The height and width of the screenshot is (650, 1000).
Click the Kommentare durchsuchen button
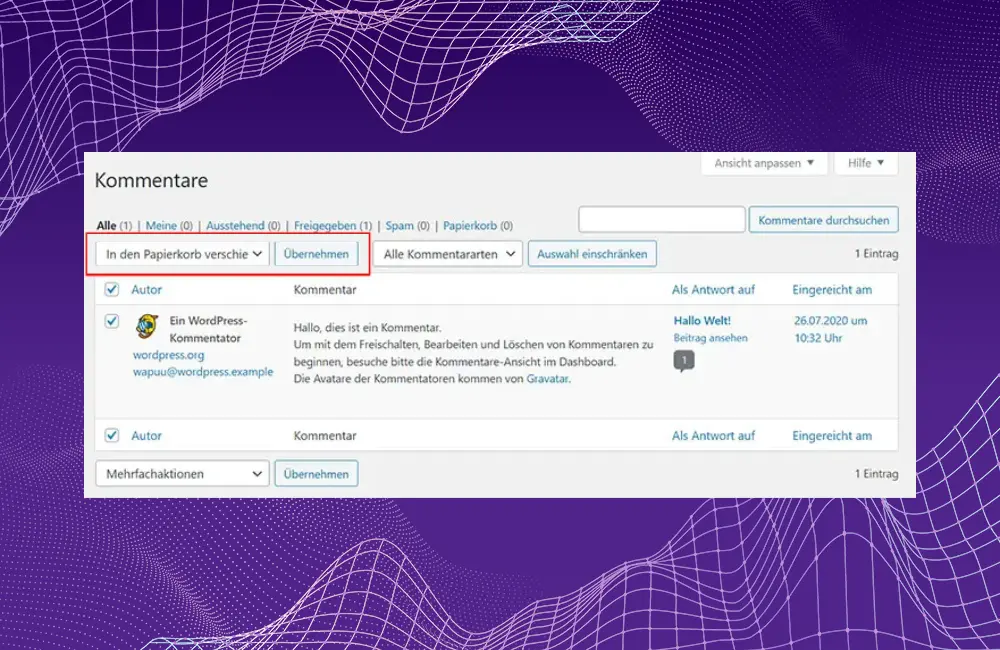[823, 219]
